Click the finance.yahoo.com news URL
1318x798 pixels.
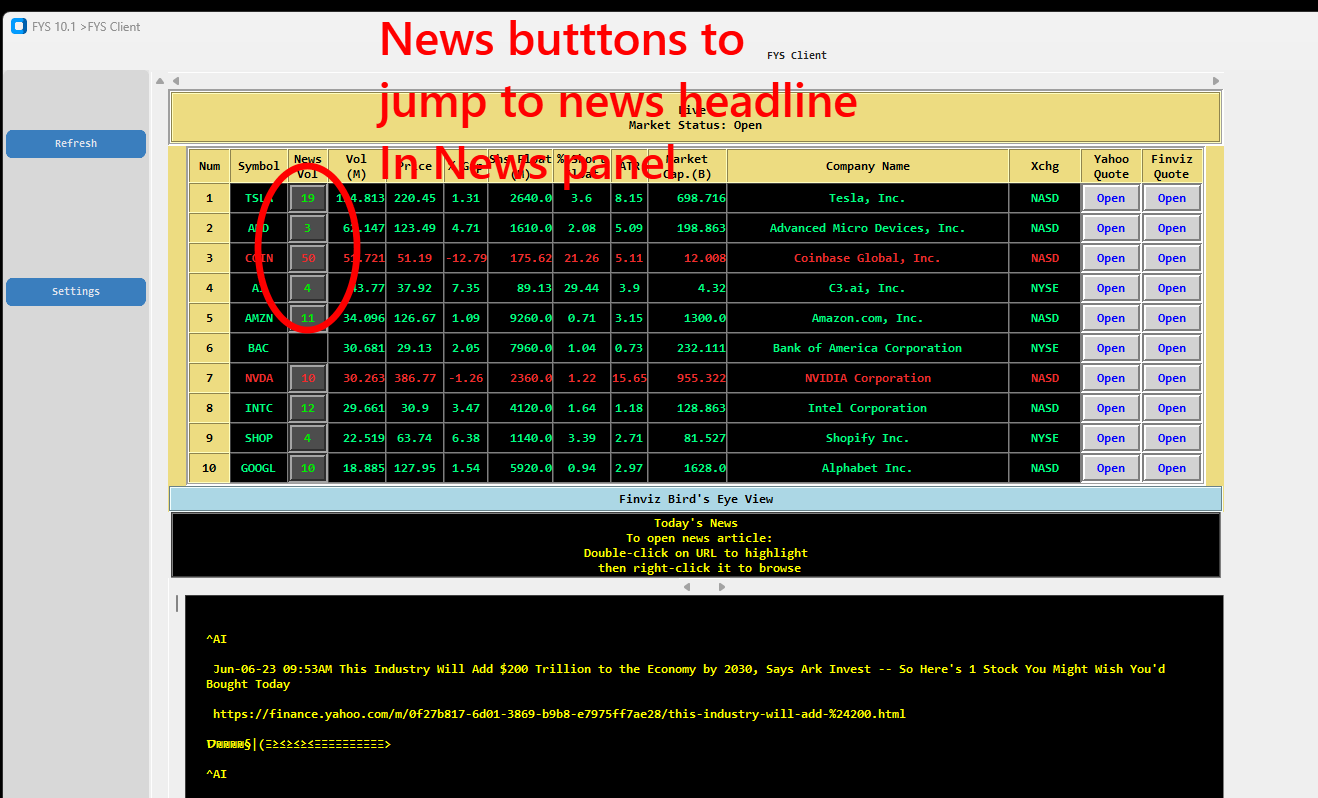click(559, 714)
